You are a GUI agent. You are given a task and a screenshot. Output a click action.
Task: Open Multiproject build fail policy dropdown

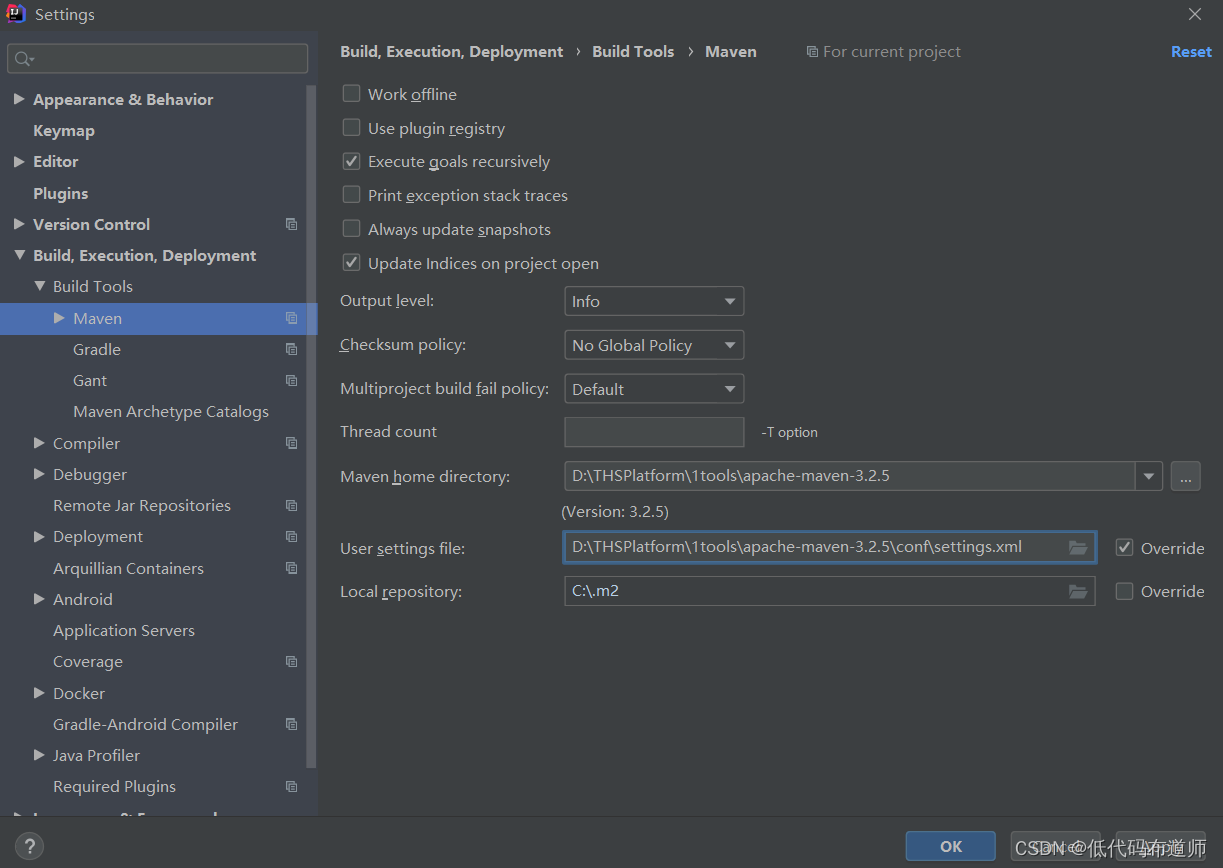654,389
